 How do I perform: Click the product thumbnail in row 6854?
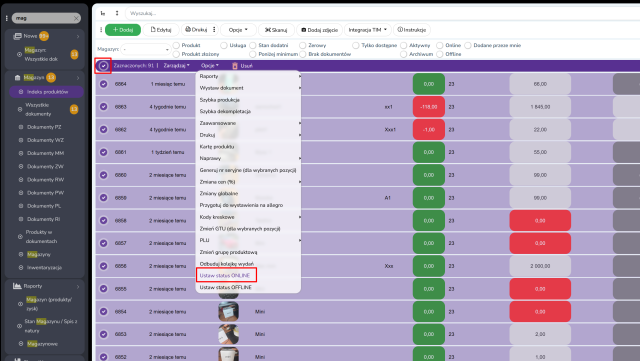click(x=229, y=312)
